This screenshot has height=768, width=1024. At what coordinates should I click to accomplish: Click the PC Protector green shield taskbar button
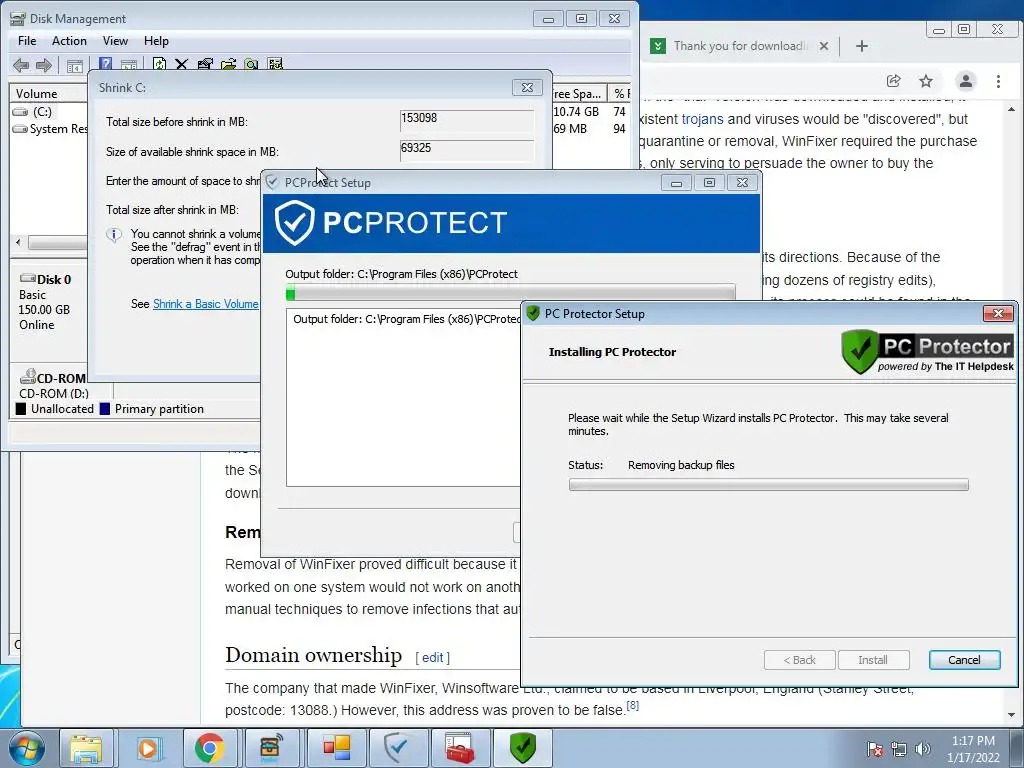[522, 748]
